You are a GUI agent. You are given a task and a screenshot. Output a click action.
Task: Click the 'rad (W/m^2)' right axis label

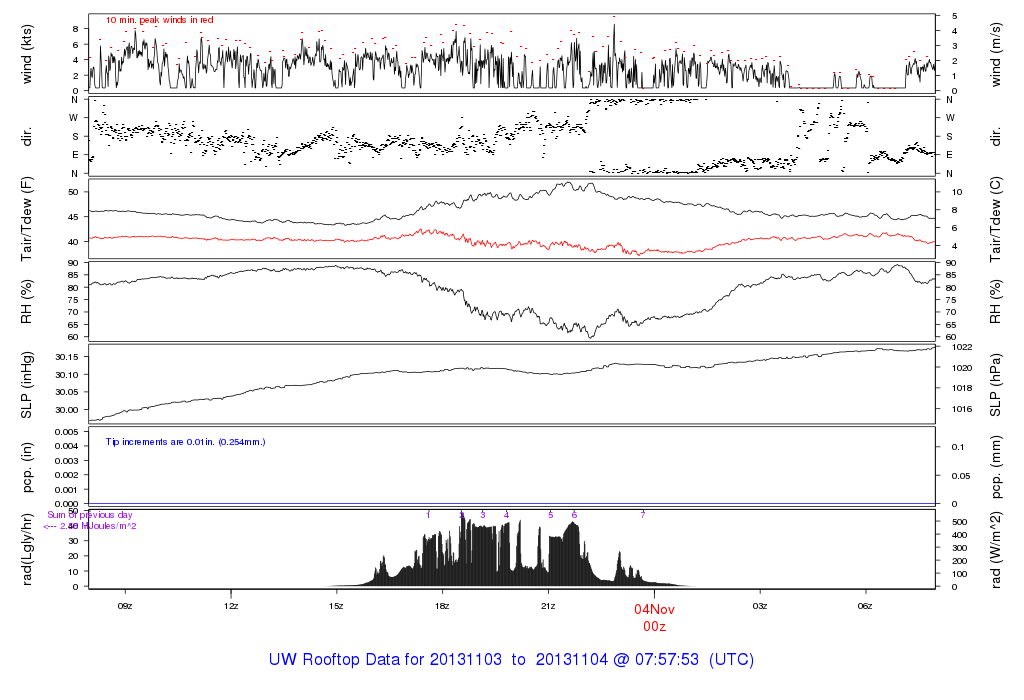999,549
